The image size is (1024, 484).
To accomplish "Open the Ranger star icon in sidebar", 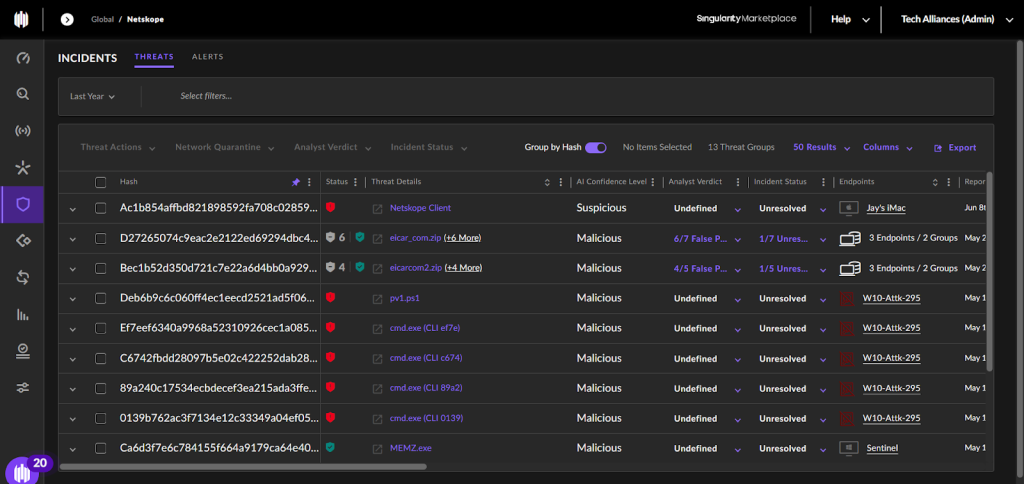I will pos(23,169).
